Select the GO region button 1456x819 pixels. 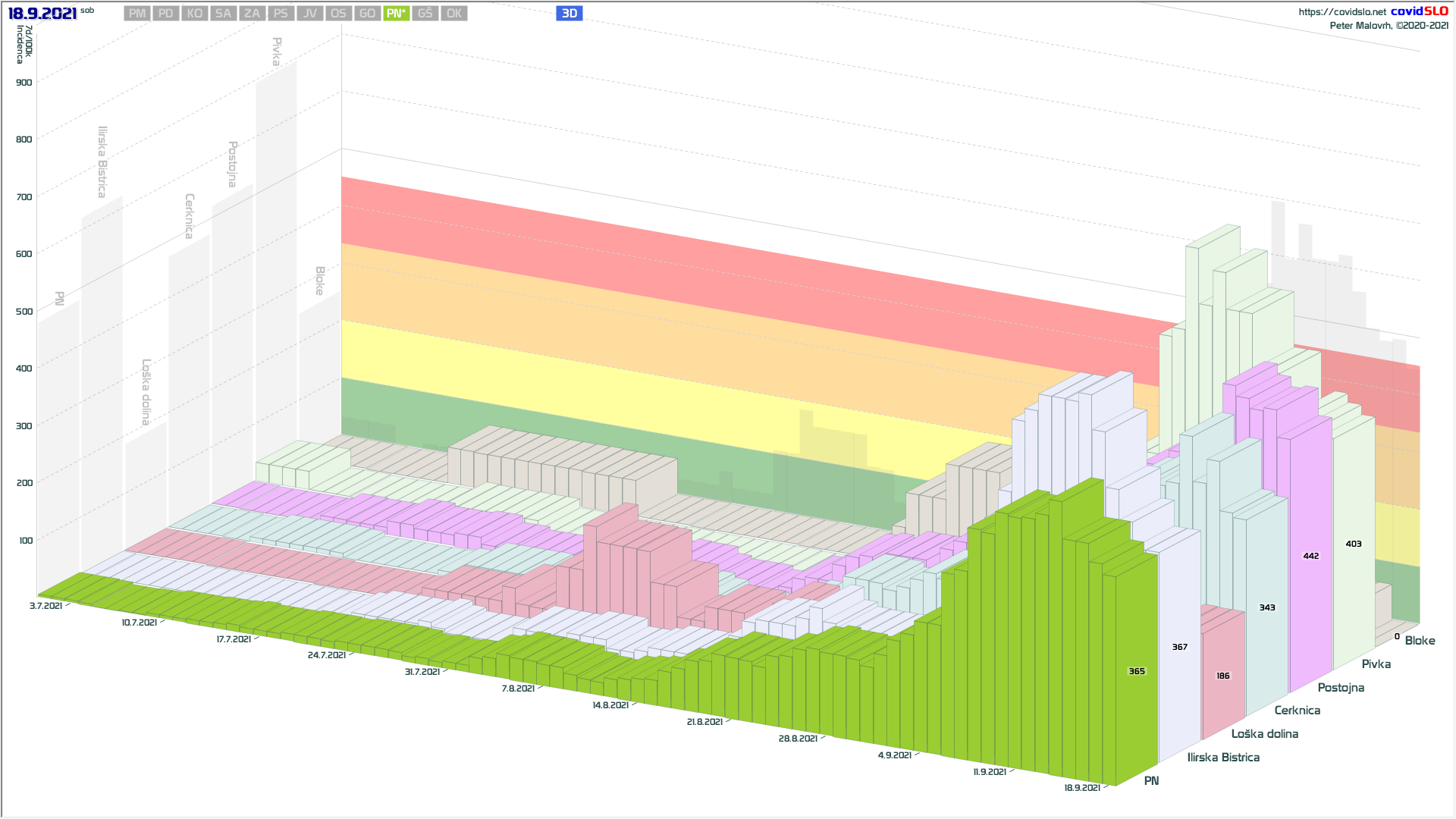tap(367, 14)
